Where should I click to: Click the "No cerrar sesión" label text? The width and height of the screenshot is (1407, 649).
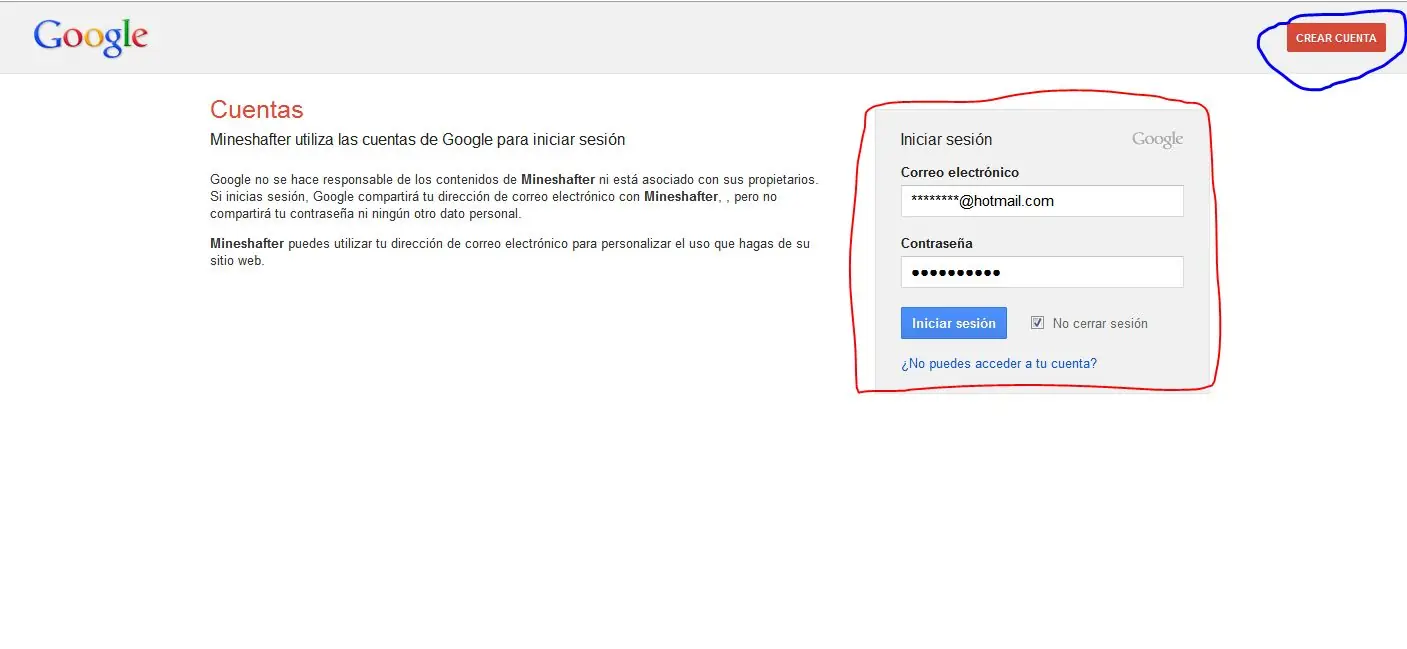pyautogui.click(x=1100, y=324)
